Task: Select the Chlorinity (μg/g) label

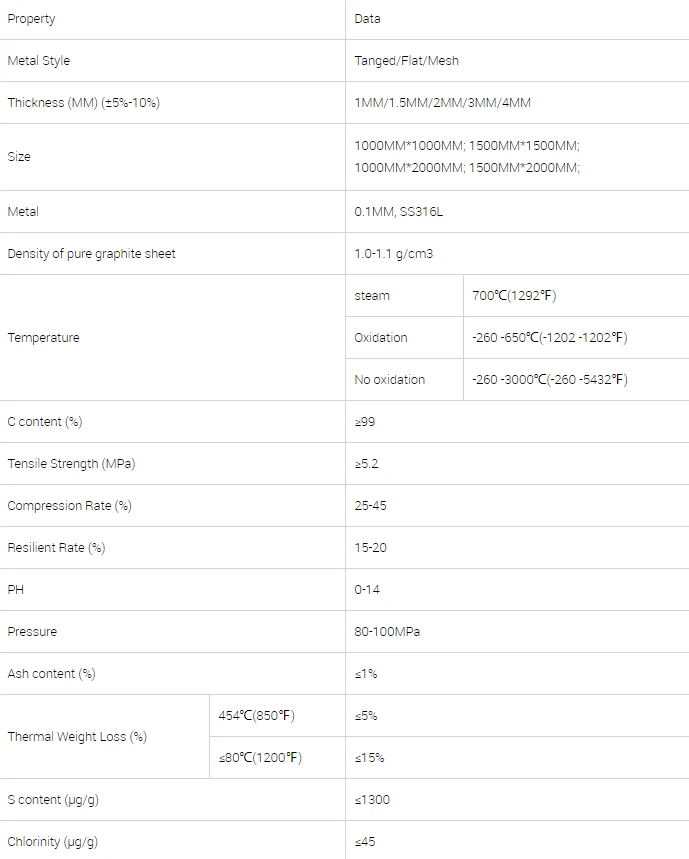Action: pyautogui.click(x=53, y=842)
